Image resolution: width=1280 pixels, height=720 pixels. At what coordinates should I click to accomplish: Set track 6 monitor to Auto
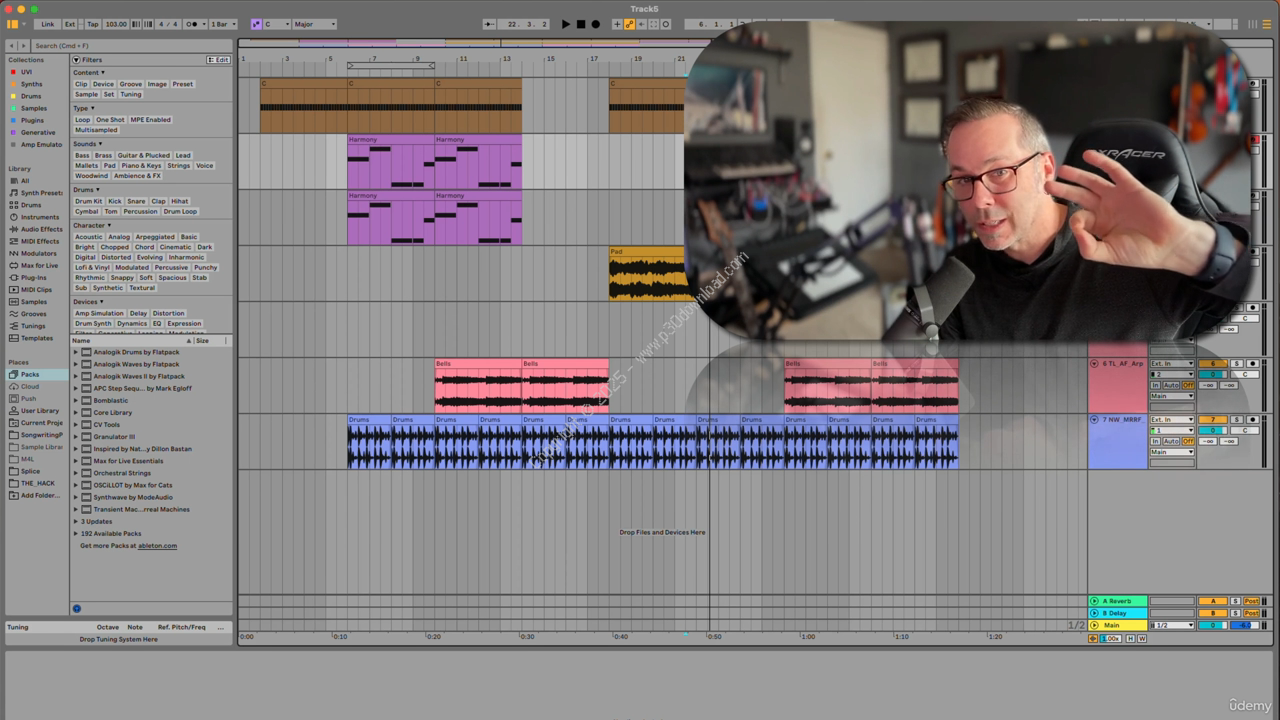pos(1171,385)
